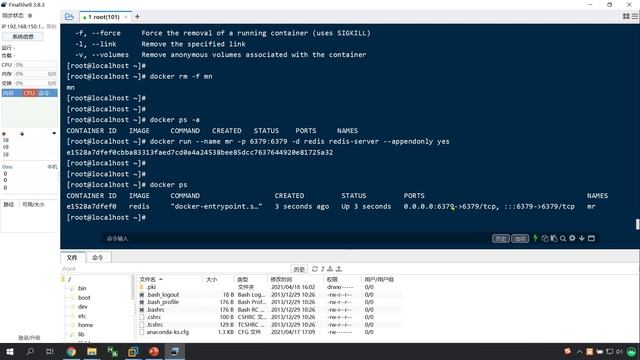640x360 pixels.
Task: Go to parent directory arrow icon
Action: coord(322,269)
